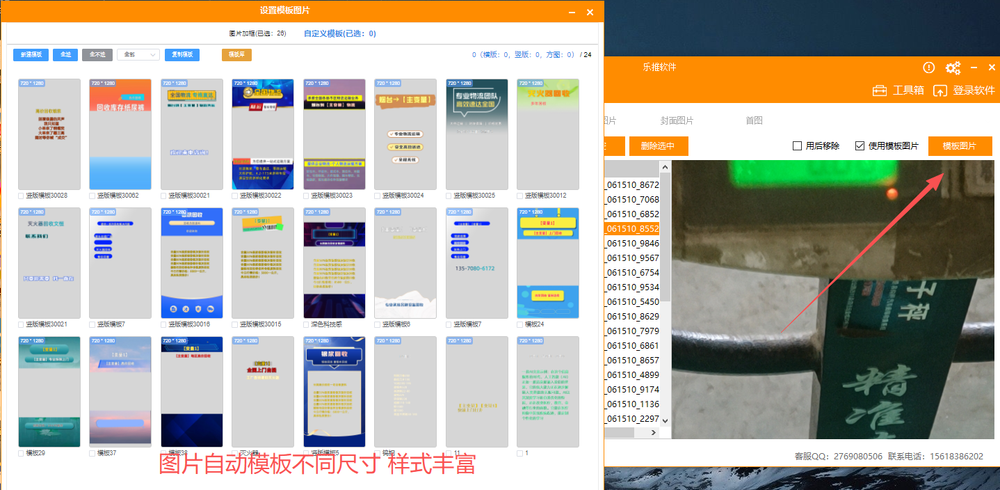This screenshot has width=1000, height=490.
Task: Enable the 用后移除 checkbox
Action: tap(797, 145)
